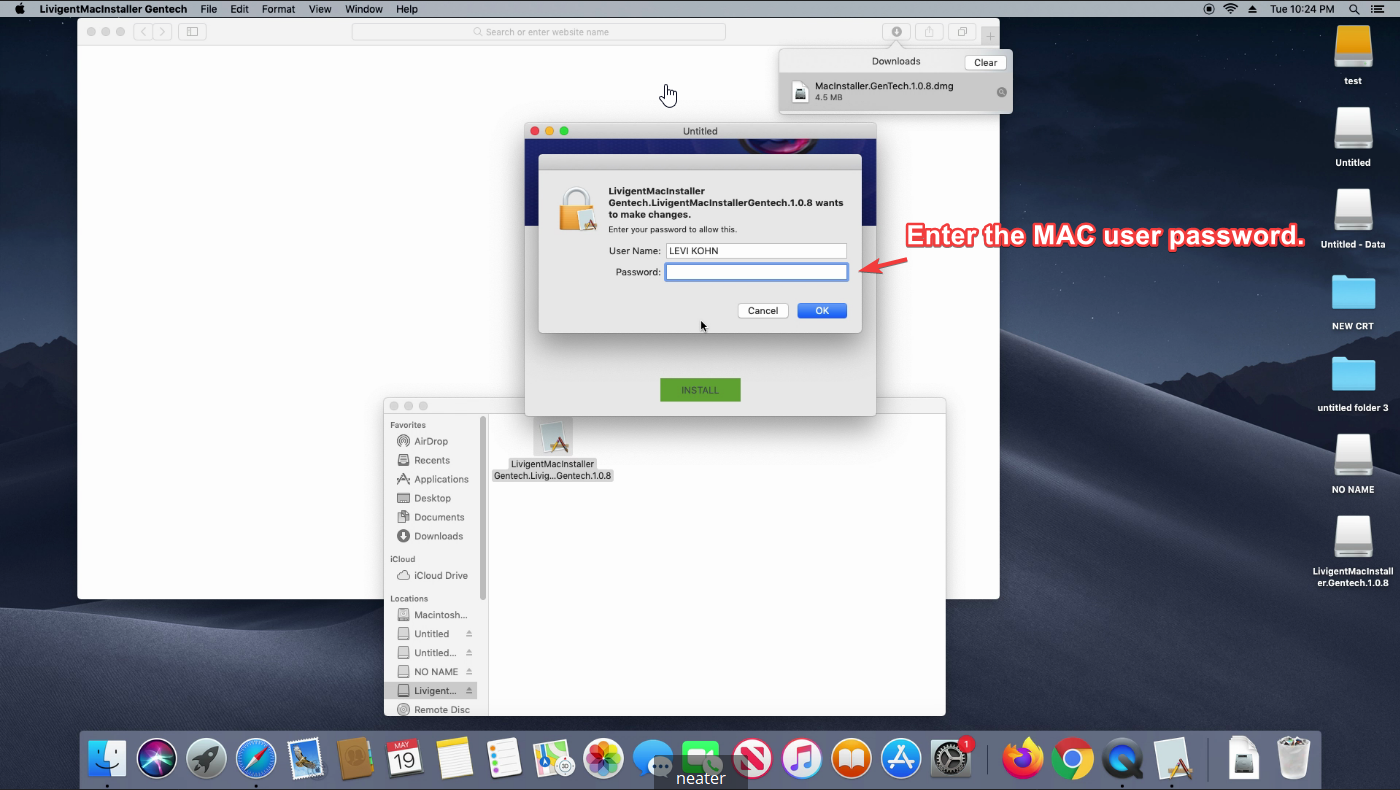The height and width of the screenshot is (790, 1400).
Task: Open Documents in Finder sidebar
Action: 439,517
